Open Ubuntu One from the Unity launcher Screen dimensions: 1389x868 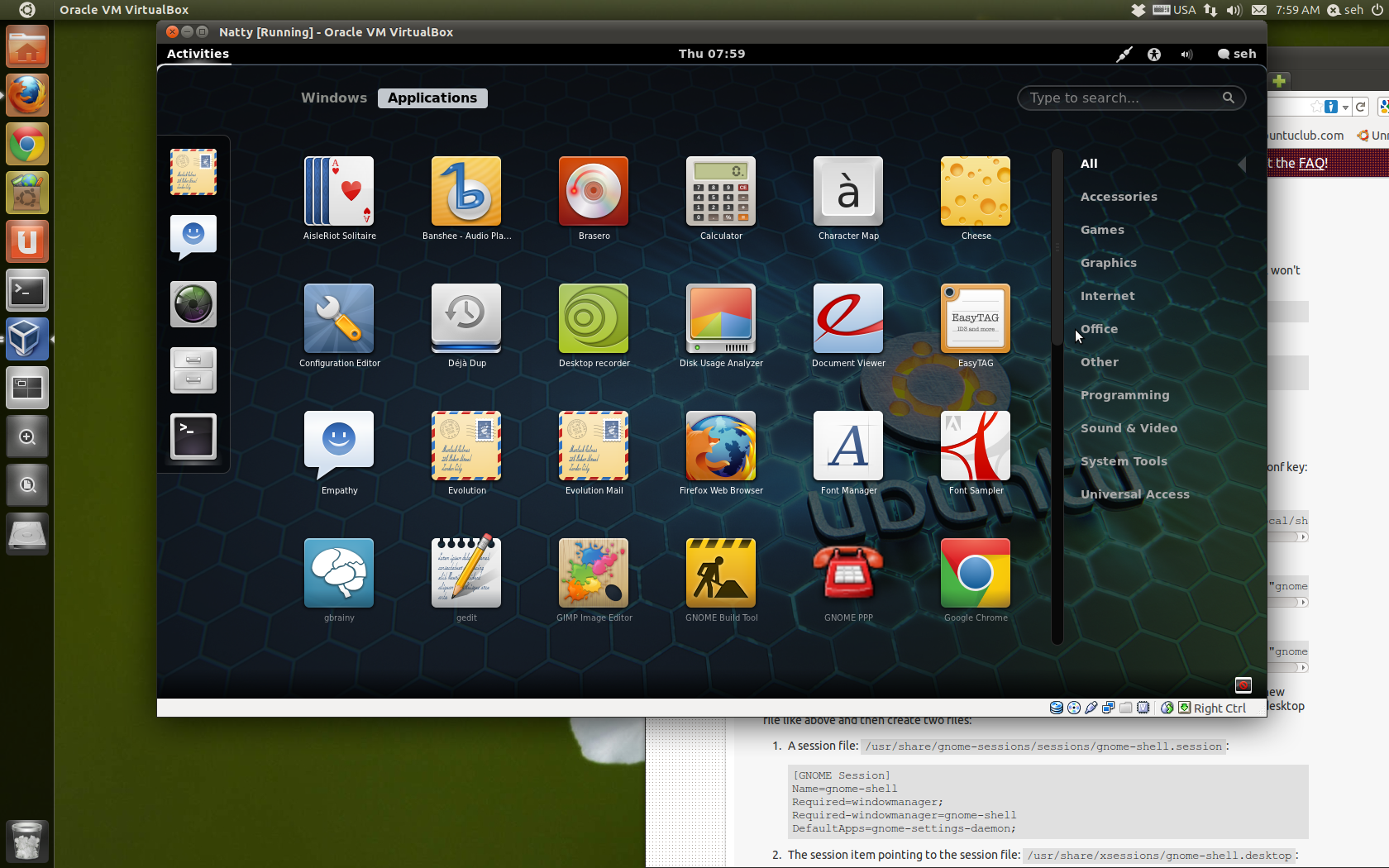(27, 242)
